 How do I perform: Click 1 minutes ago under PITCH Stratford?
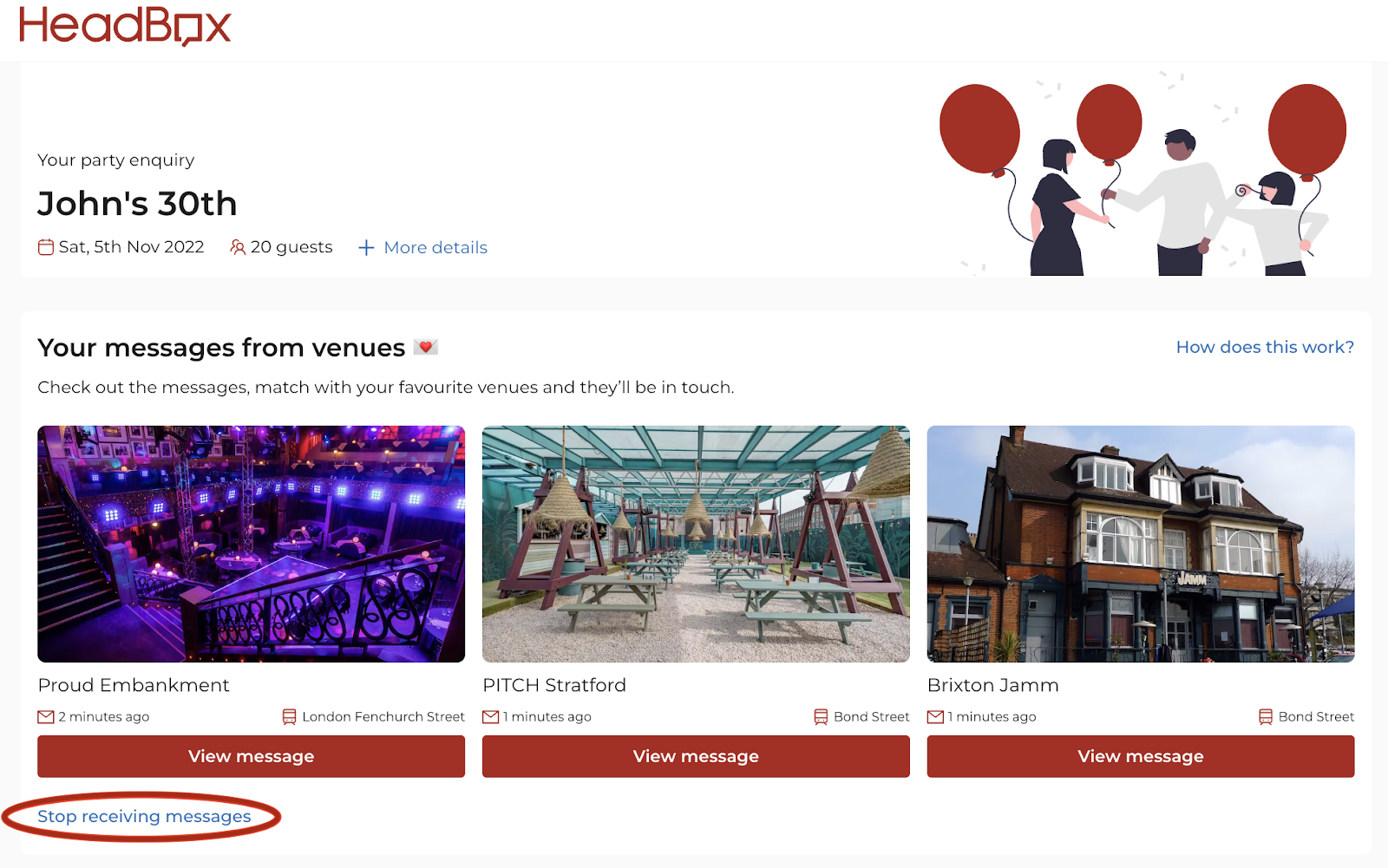(x=547, y=717)
